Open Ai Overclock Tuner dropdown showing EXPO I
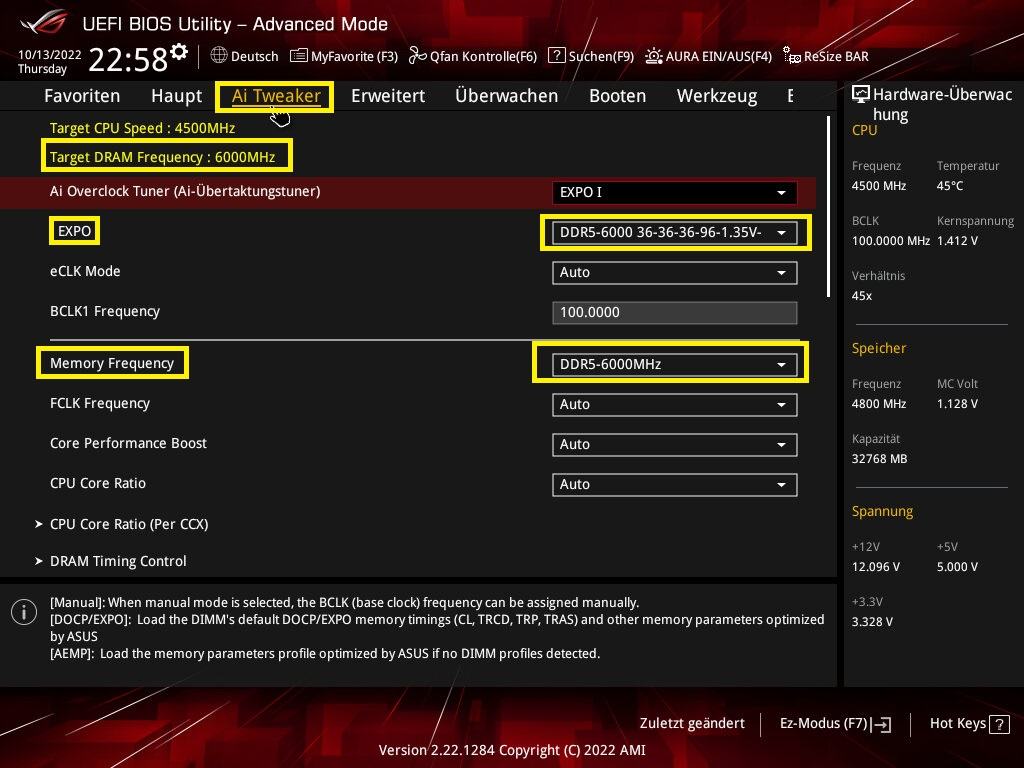 click(x=675, y=193)
